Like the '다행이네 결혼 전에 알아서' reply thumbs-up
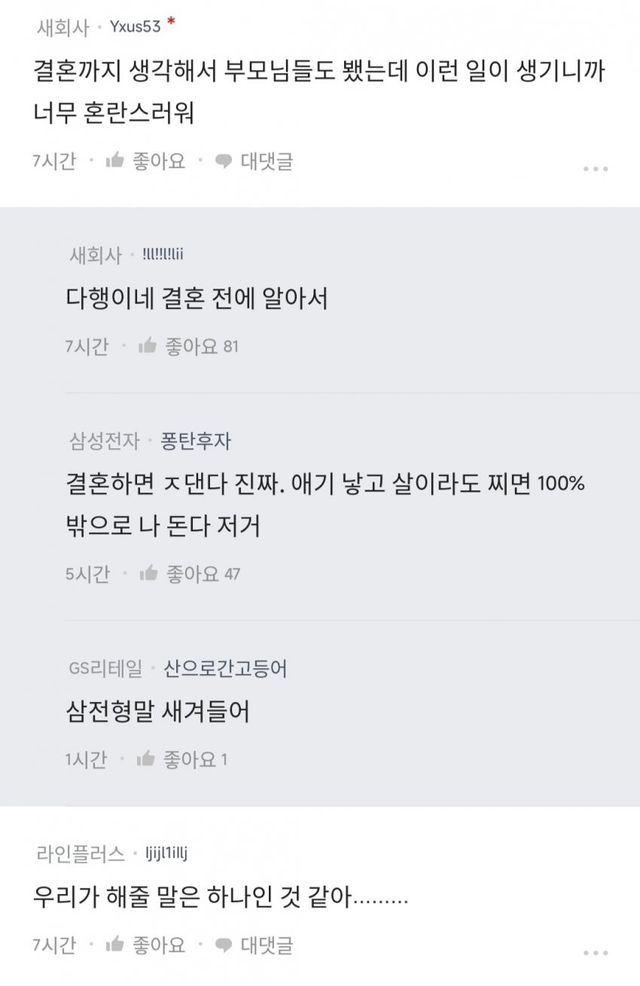 point(148,346)
